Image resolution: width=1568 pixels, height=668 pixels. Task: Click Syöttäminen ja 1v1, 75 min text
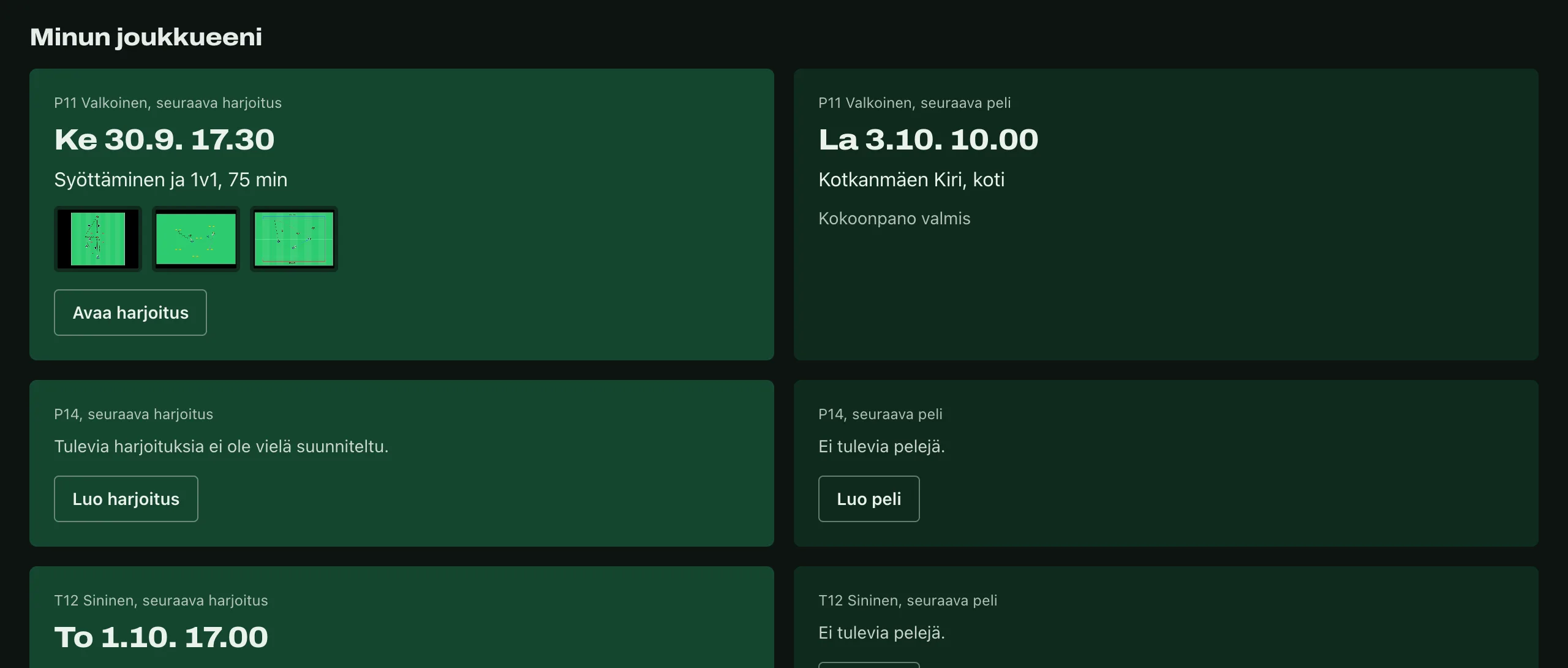pos(171,180)
